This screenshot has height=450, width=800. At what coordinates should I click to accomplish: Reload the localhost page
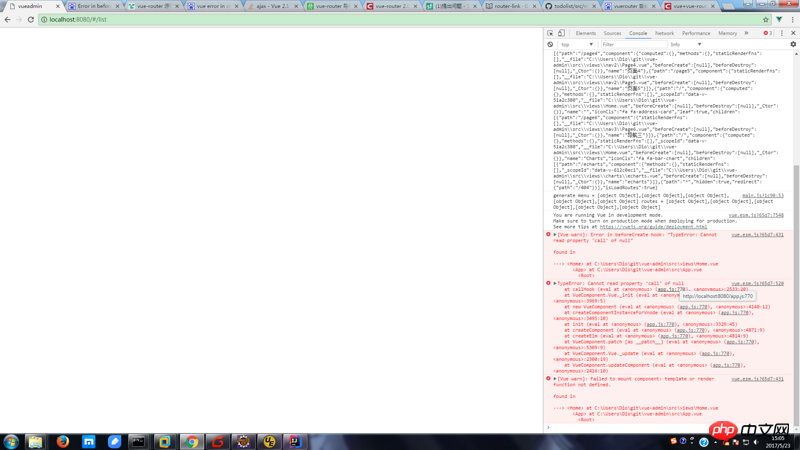click(x=31, y=19)
